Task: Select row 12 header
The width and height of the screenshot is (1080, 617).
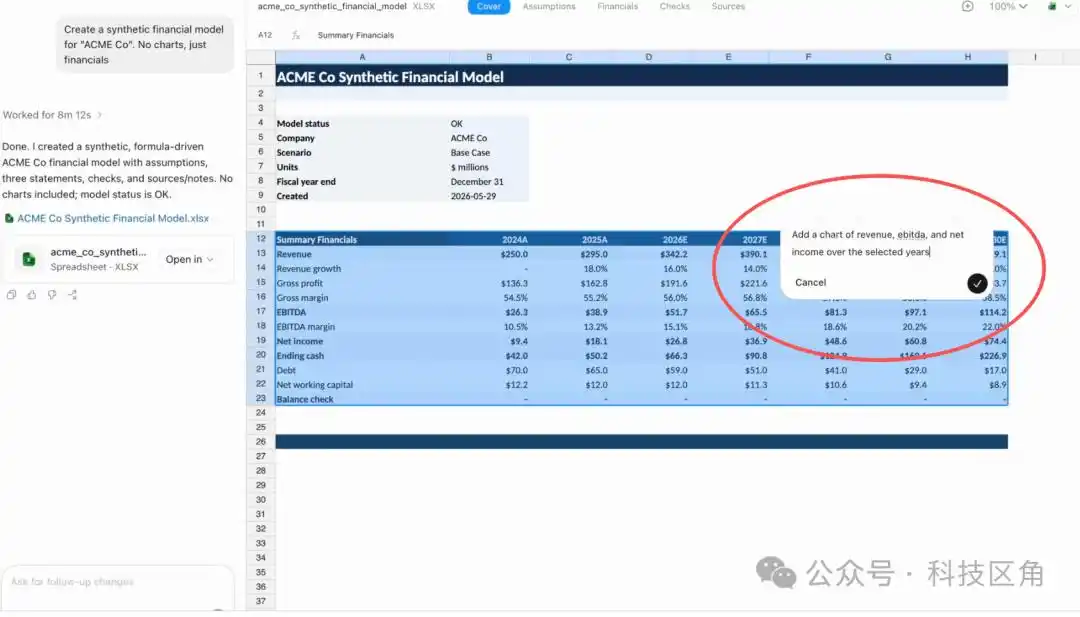Action: click(261, 239)
